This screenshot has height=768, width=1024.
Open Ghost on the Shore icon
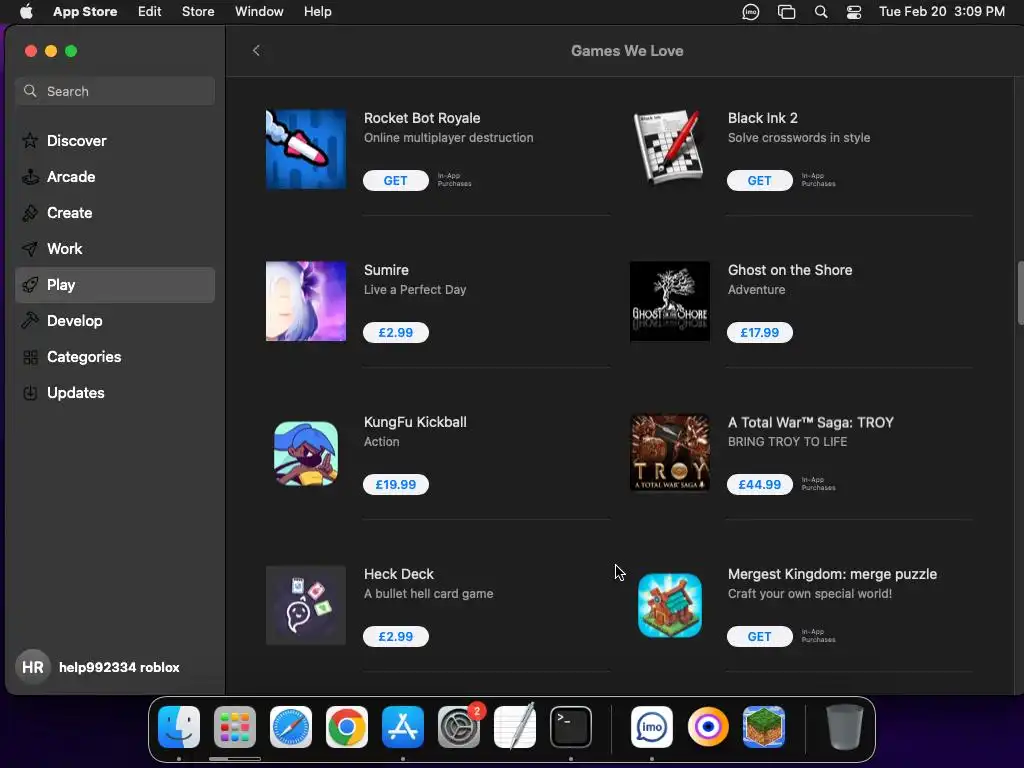tap(669, 301)
